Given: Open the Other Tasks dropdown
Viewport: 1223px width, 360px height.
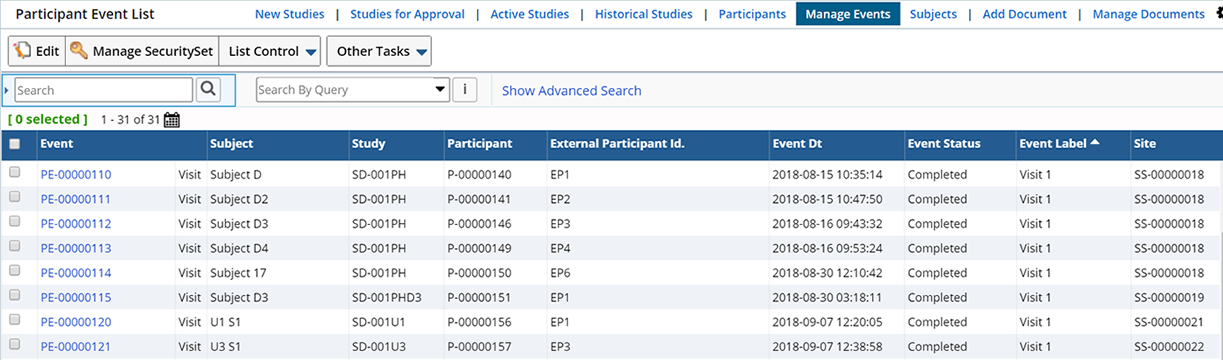Looking at the screenshot, I should coord(379,51).
